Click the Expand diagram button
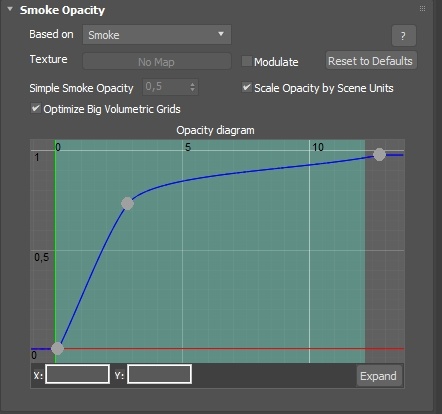Viewport: 442px width, 414px height. [x=379, y=376]
